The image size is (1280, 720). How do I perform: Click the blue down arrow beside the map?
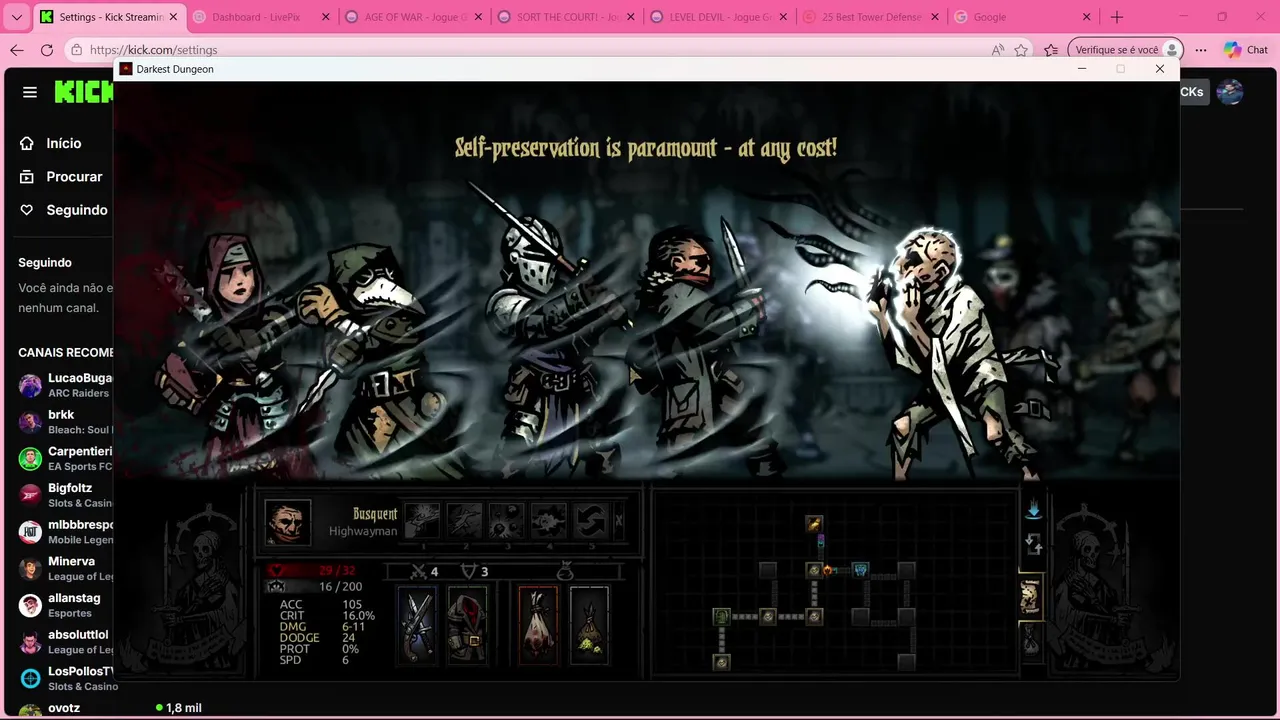[1033, 509]
